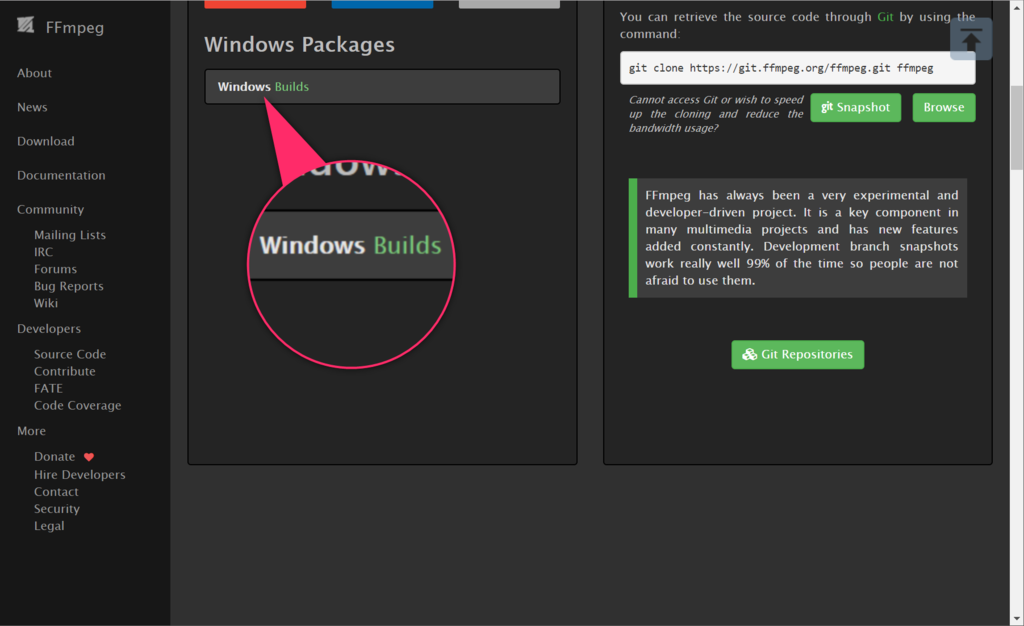
Task: Click the page vertical scrollbar thumb
Action: [x=1017, y=127]
